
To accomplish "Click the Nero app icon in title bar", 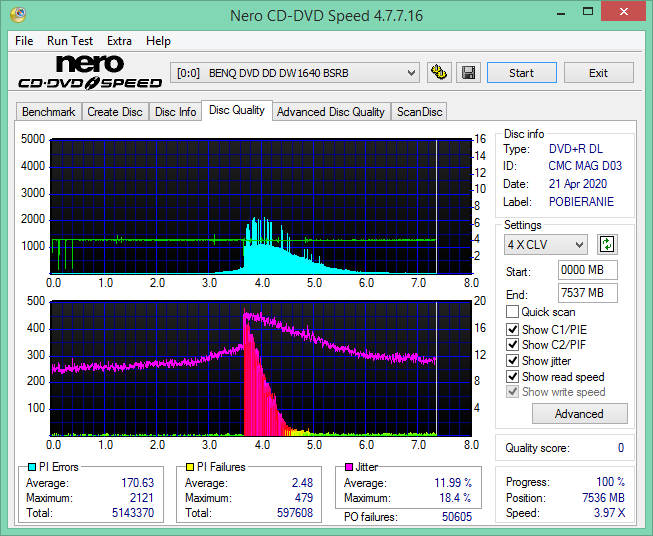I will point(18,15).
